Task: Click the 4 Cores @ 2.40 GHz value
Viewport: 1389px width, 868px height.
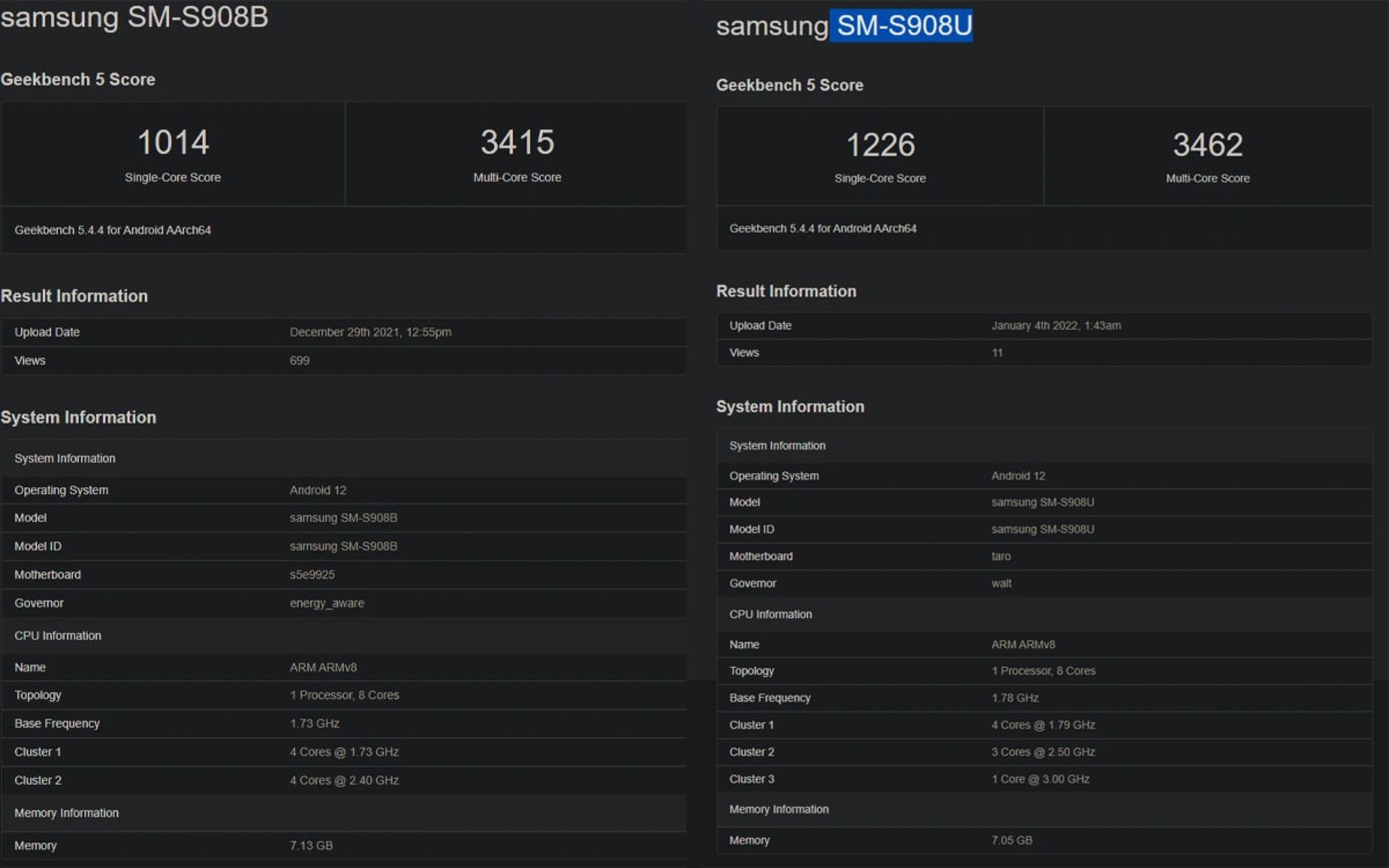Action: [344, 780]
